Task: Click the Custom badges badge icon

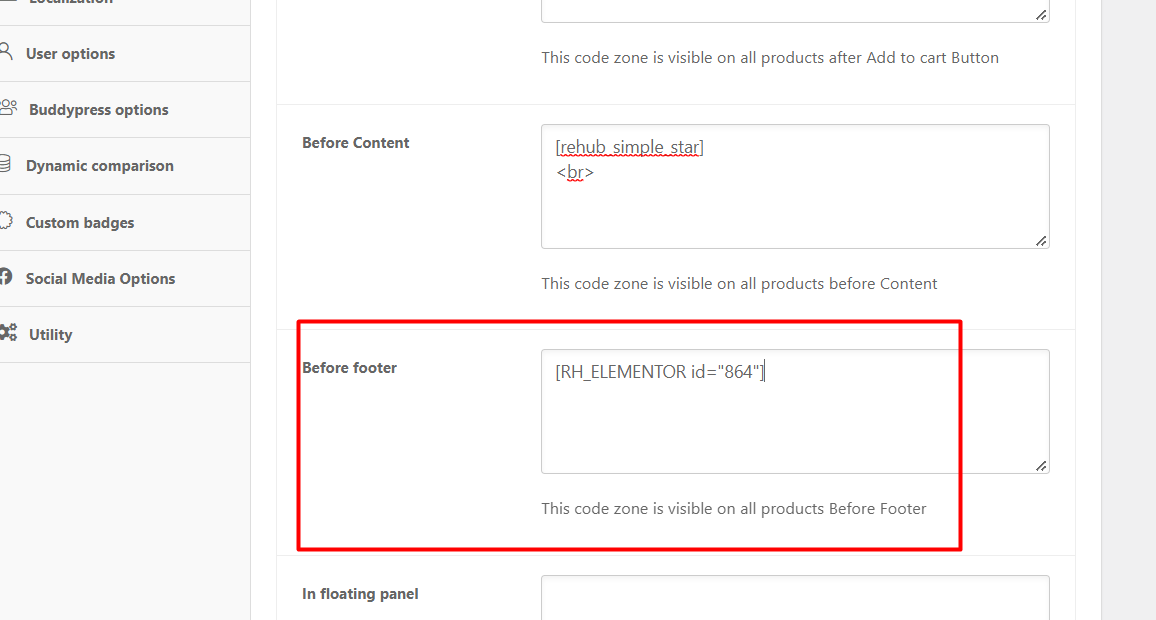Action: (6, 220)
